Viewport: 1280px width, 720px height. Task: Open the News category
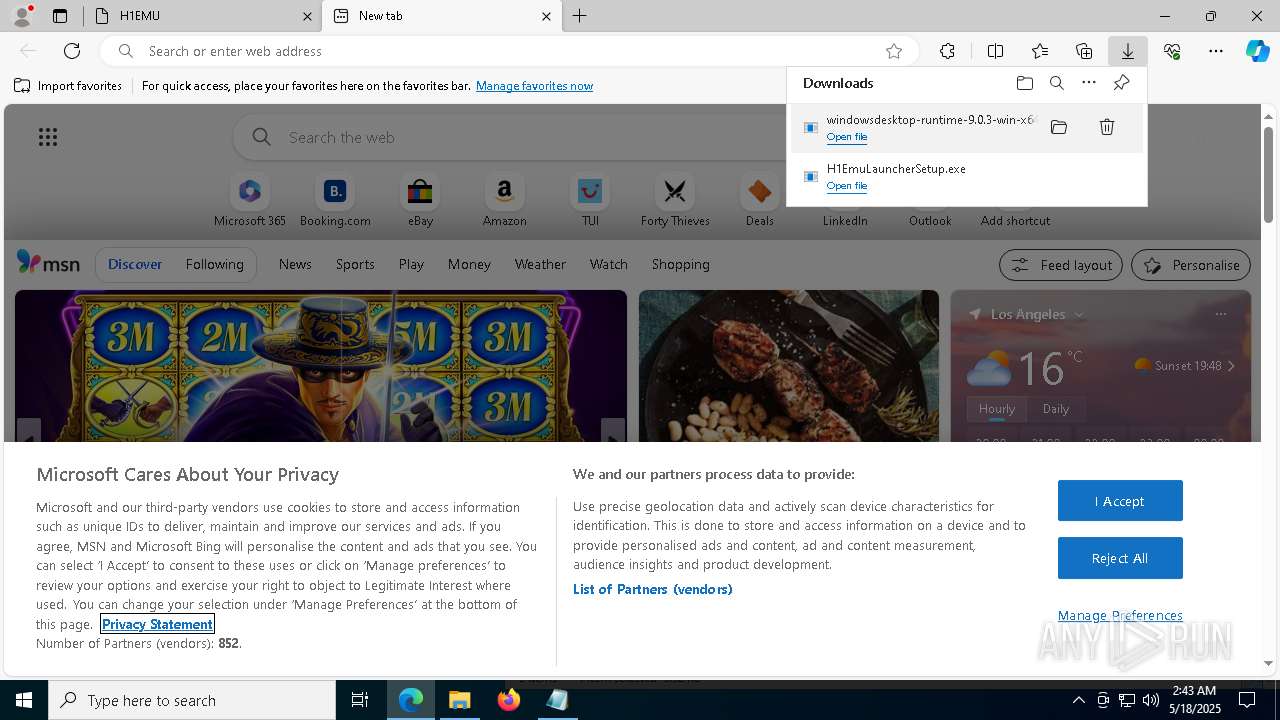295,265
